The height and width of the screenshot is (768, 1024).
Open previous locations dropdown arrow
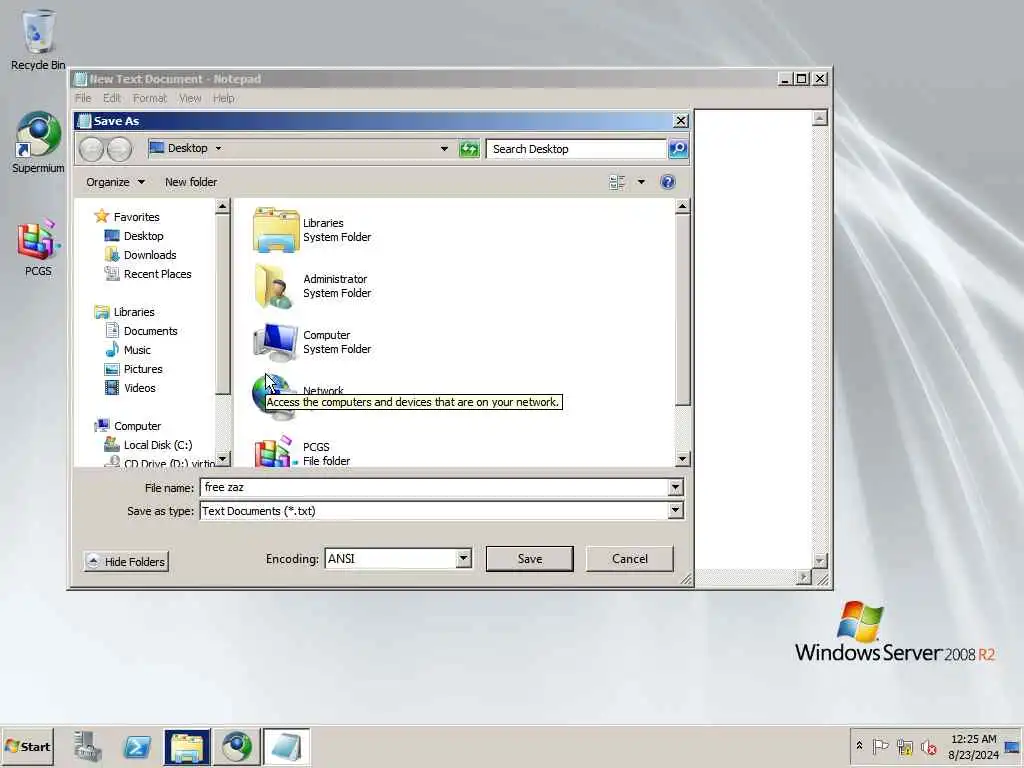click(444, 149)
